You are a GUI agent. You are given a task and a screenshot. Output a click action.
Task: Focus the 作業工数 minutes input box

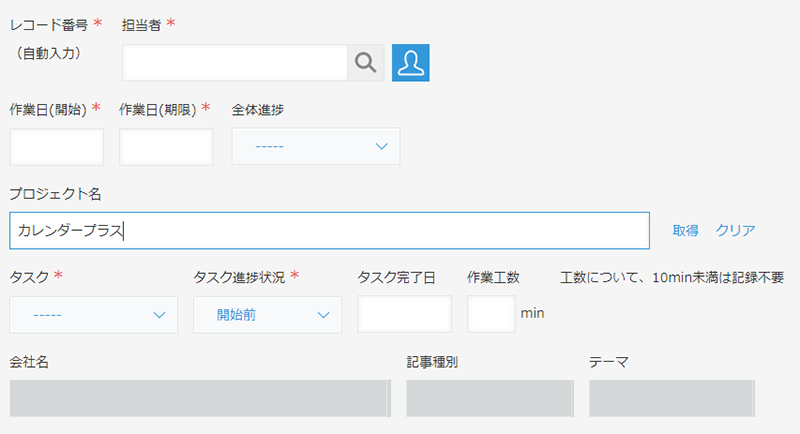491,315
